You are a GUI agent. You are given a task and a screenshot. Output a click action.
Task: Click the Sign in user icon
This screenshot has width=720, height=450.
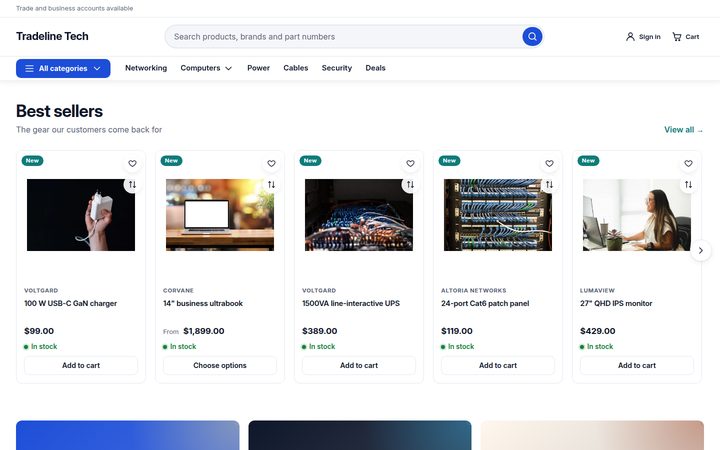click(x=630, y=37)
